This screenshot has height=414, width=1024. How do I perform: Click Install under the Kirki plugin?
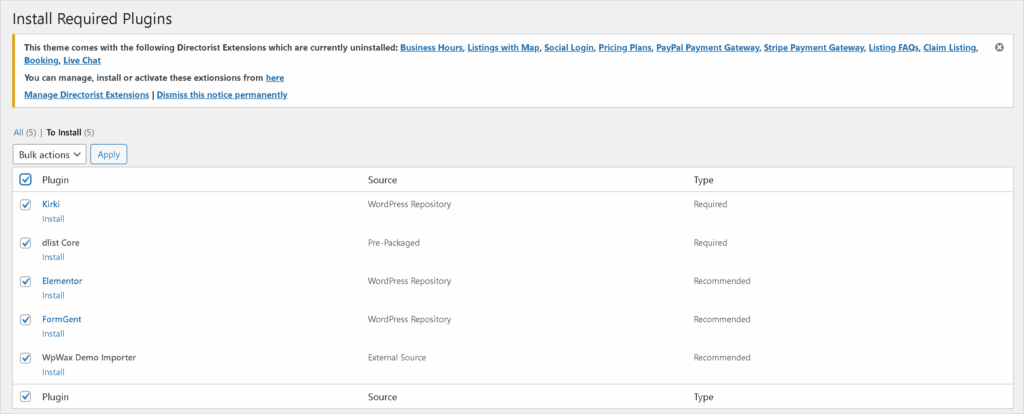53,218
